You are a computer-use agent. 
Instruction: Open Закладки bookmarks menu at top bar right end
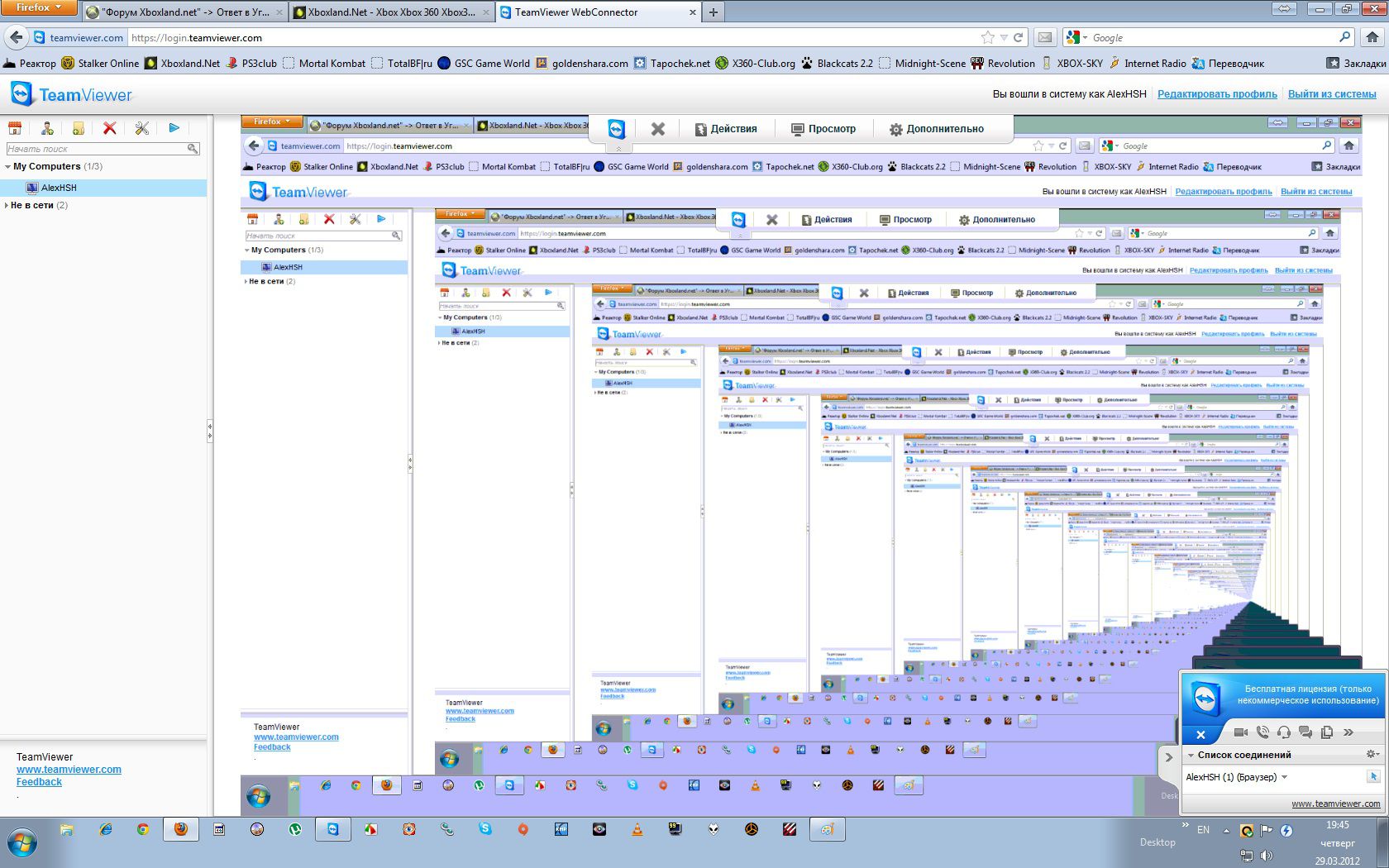coord(1356,63)
